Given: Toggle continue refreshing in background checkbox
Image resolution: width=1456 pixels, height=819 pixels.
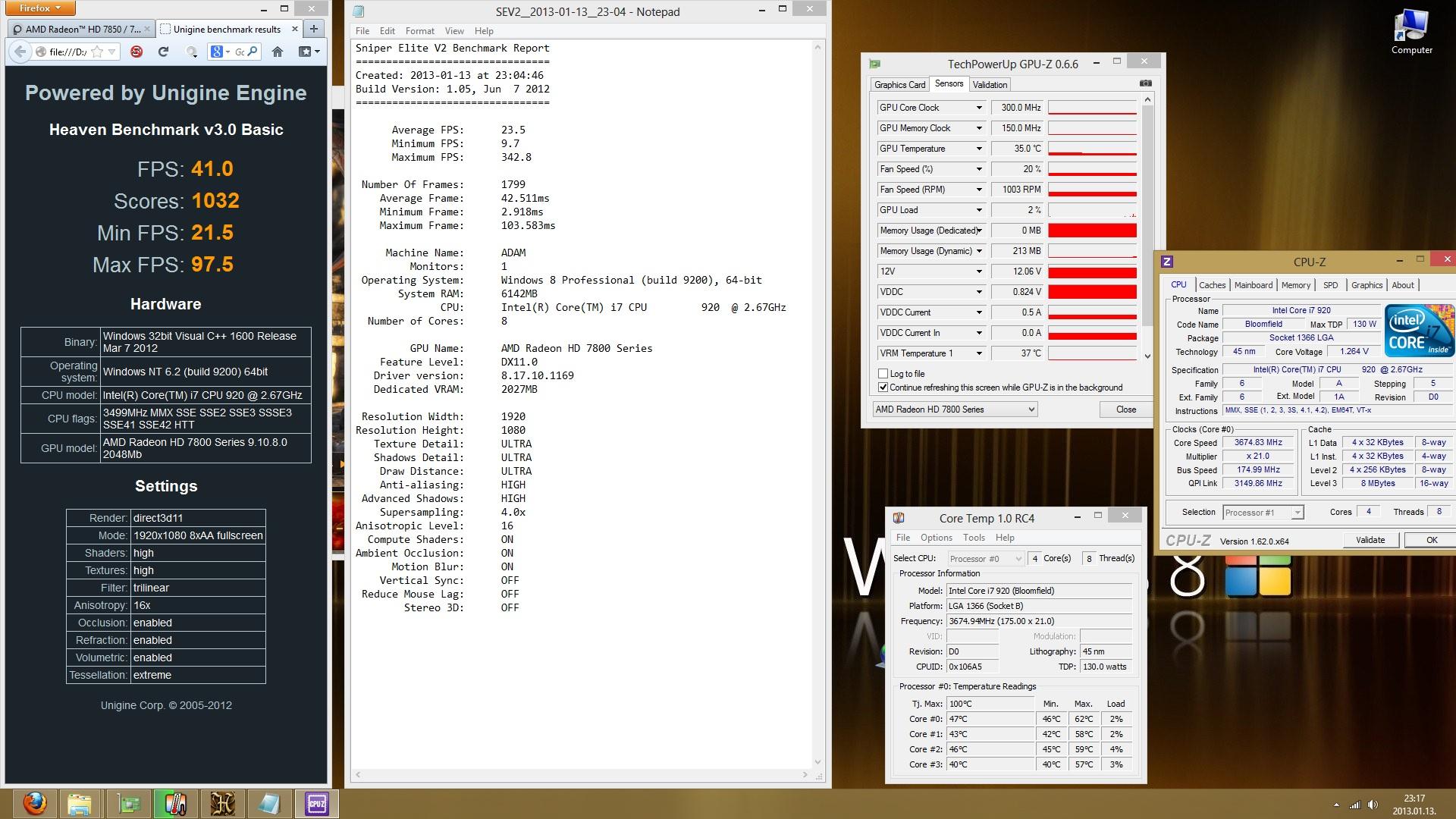Looking at the screenshot, I should coord(883,388).
